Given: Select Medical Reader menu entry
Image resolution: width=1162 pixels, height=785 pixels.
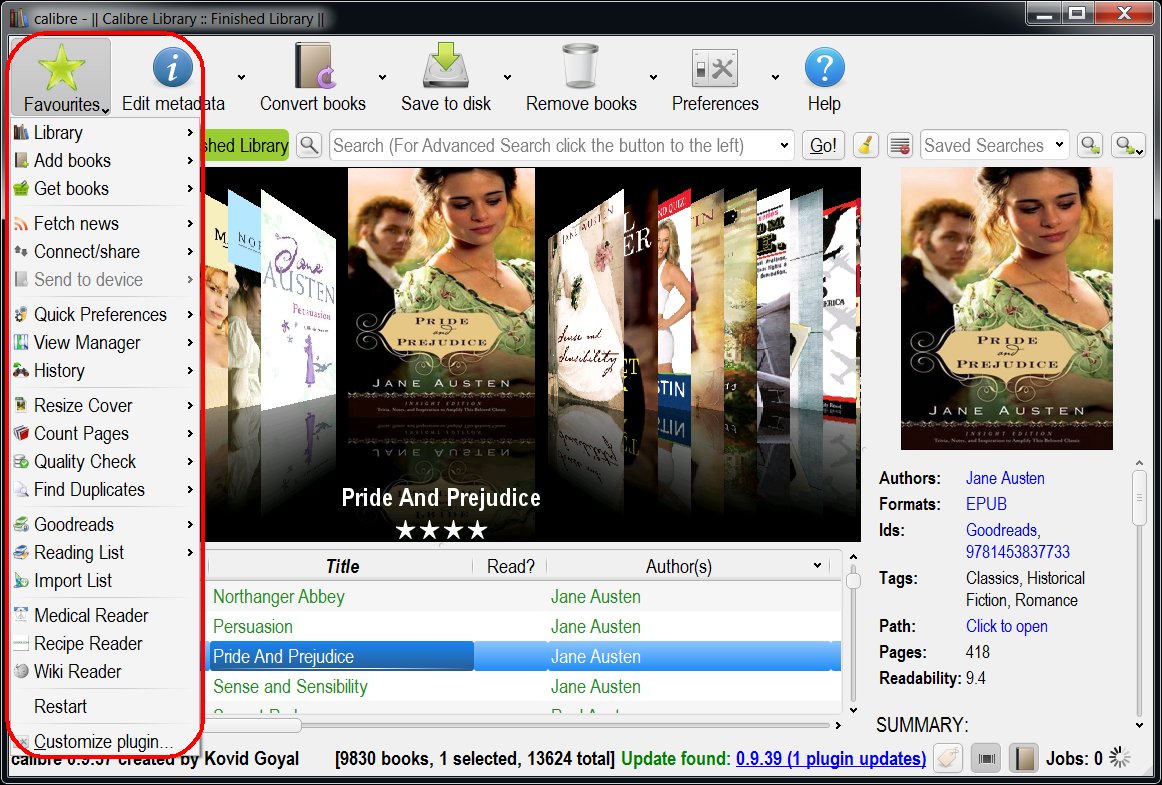Looking at the screenshot, I should pyautogui.click(x=104, y=617).
